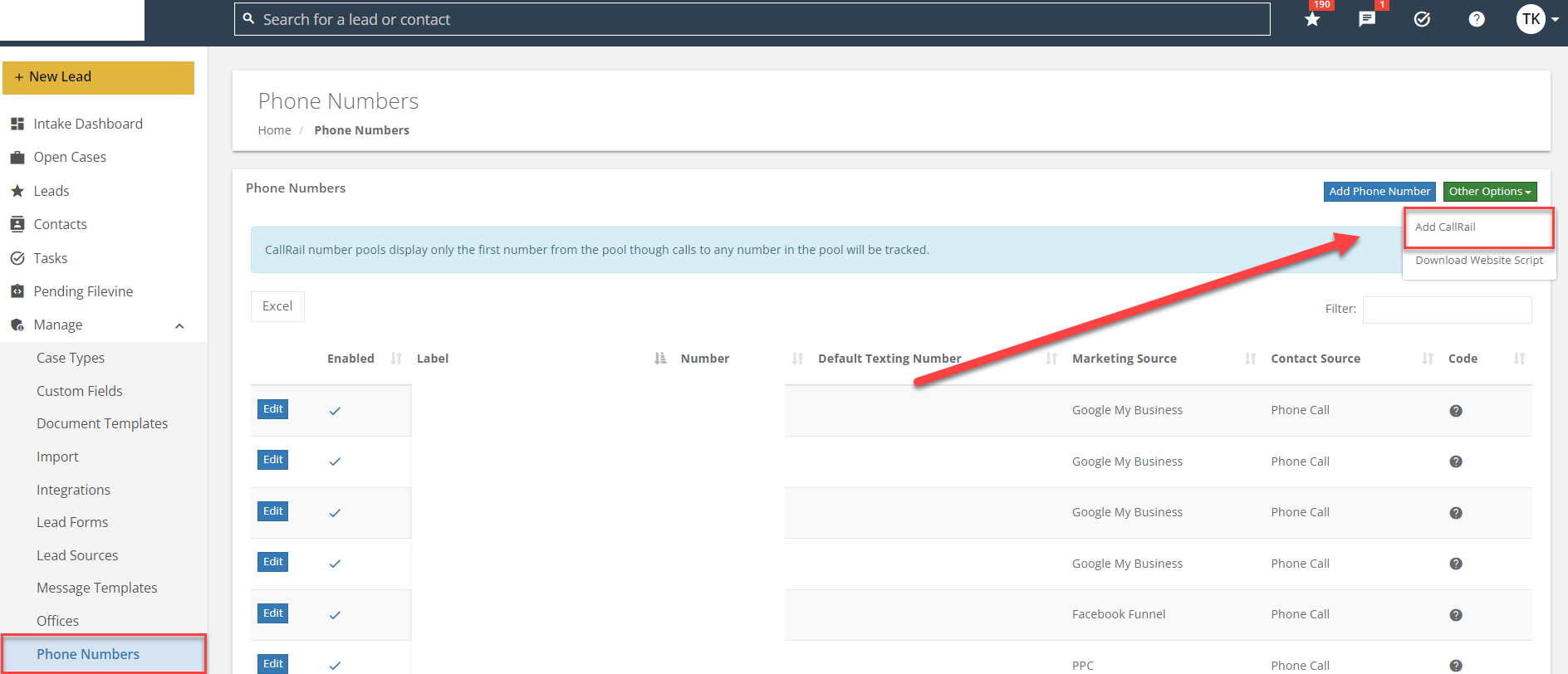The height and width of the screenshot is (674, 1568).
Task: Click Add Phone Number button
Action: (x=1379, y=192)
